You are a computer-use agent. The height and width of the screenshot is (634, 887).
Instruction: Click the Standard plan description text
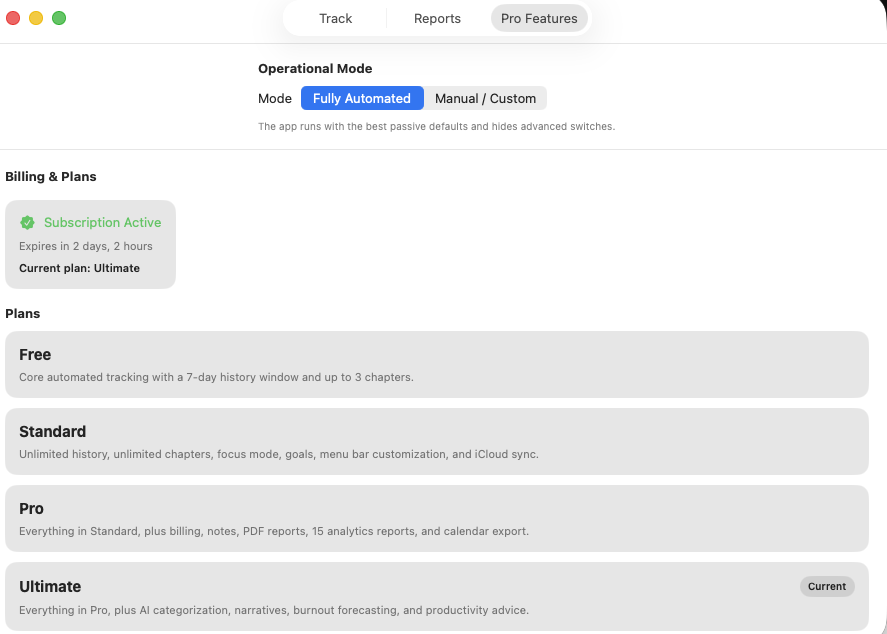click(279, 454)
